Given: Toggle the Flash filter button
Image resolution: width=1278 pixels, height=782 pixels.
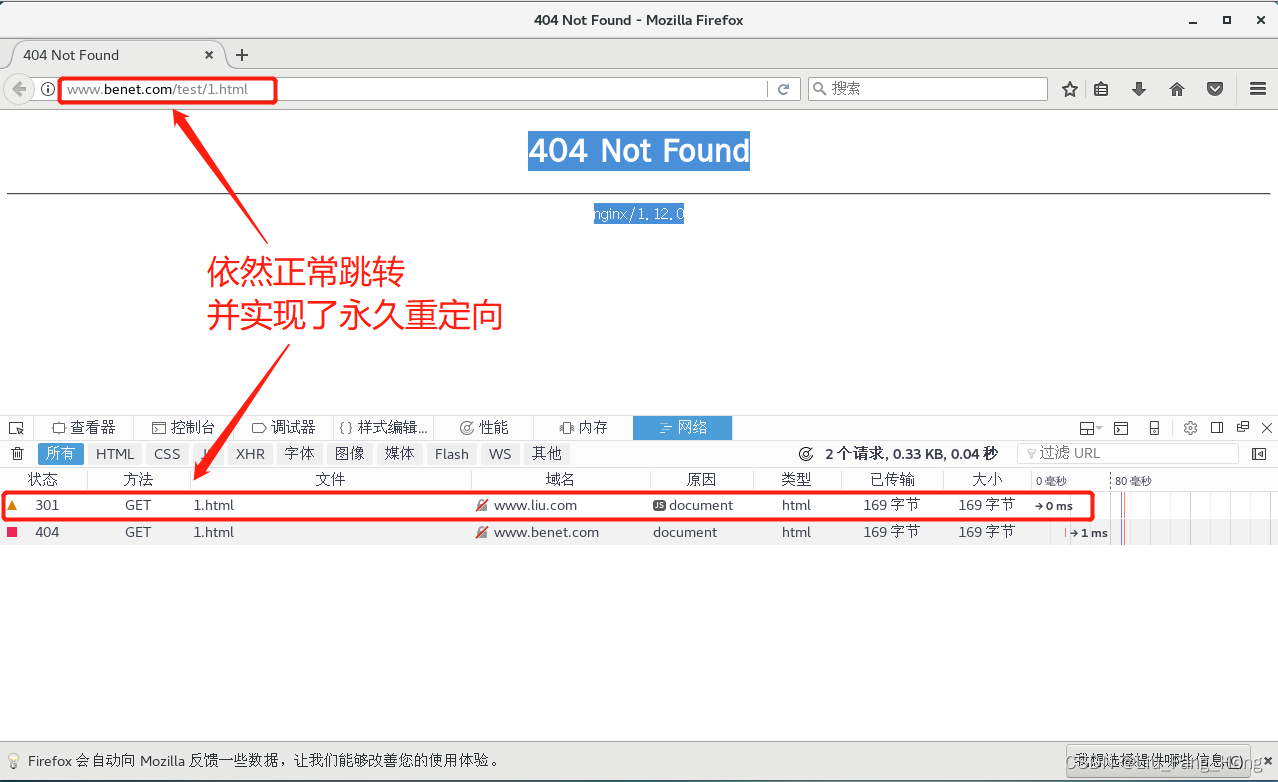Looking at the screenshot, I should coord(451,454).
